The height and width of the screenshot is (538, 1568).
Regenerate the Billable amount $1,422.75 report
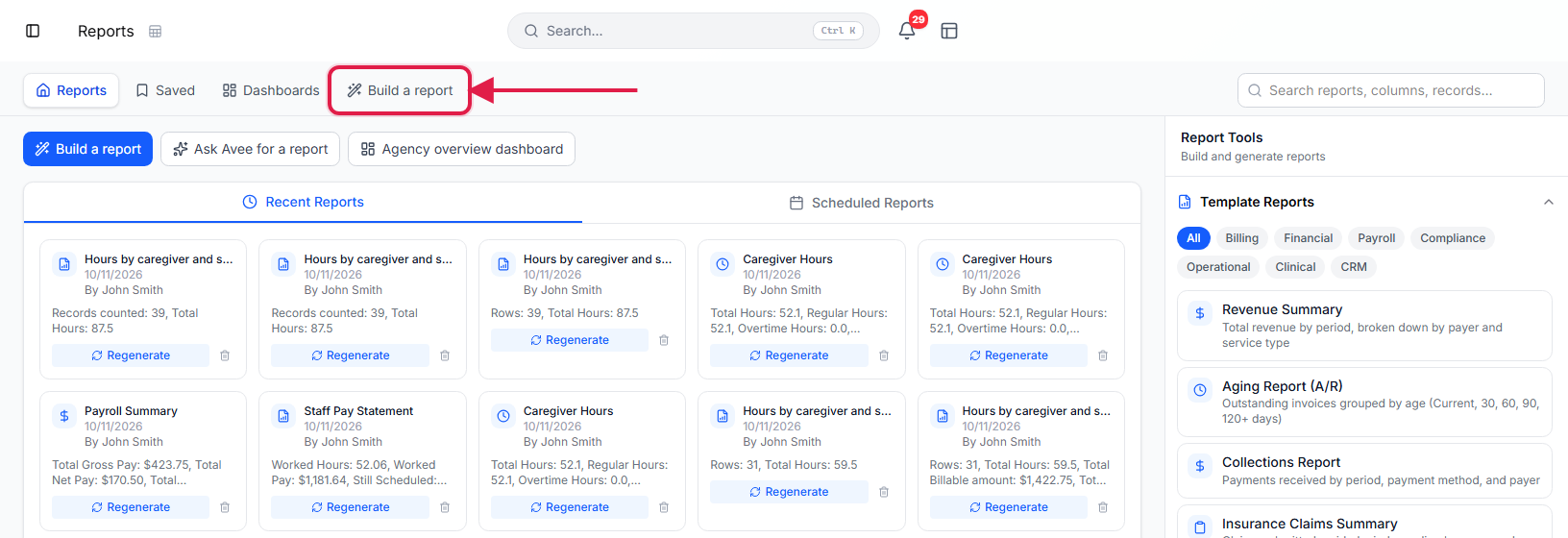[1009, 507]
